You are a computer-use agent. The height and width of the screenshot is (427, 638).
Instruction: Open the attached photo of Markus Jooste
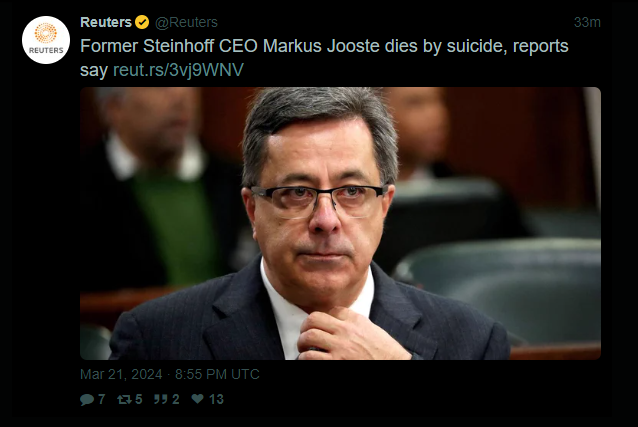pyautogui.click(x=340, y=223)
